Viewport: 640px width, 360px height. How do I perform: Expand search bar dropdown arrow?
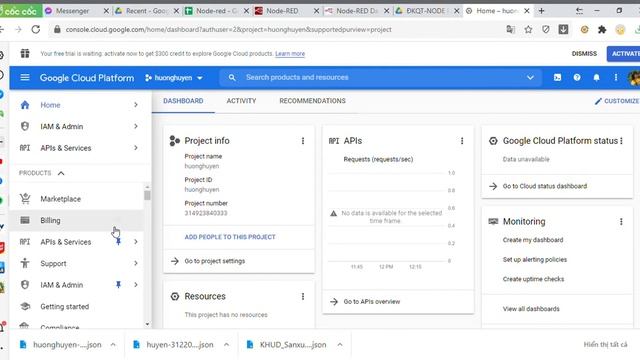[530, 78]
